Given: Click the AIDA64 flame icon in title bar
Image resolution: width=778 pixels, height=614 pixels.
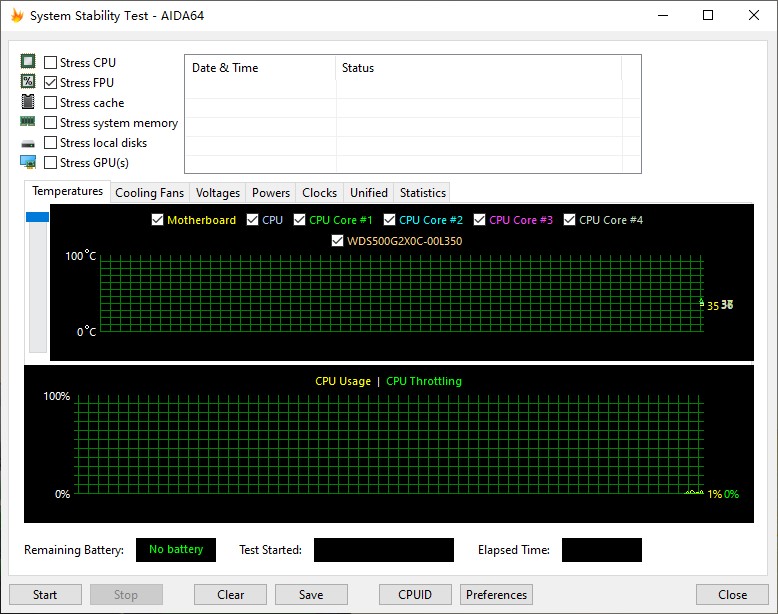Looking at the screenshot, I should point(17,15).
